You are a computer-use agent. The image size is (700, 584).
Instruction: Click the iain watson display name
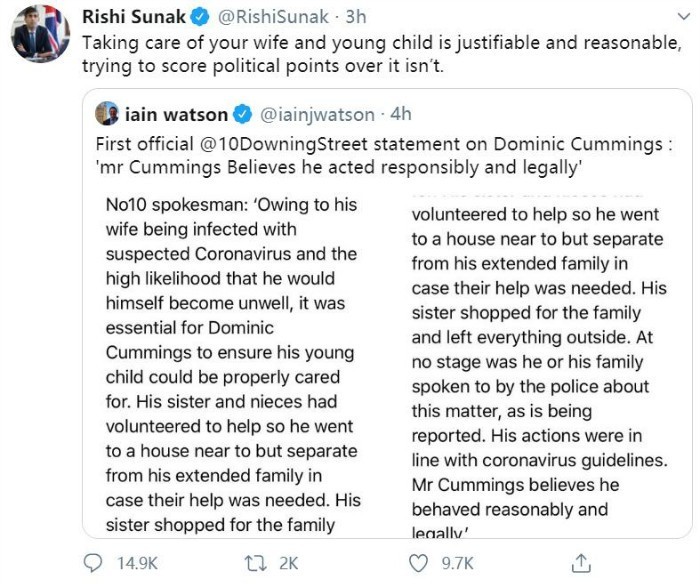(175, 114)
